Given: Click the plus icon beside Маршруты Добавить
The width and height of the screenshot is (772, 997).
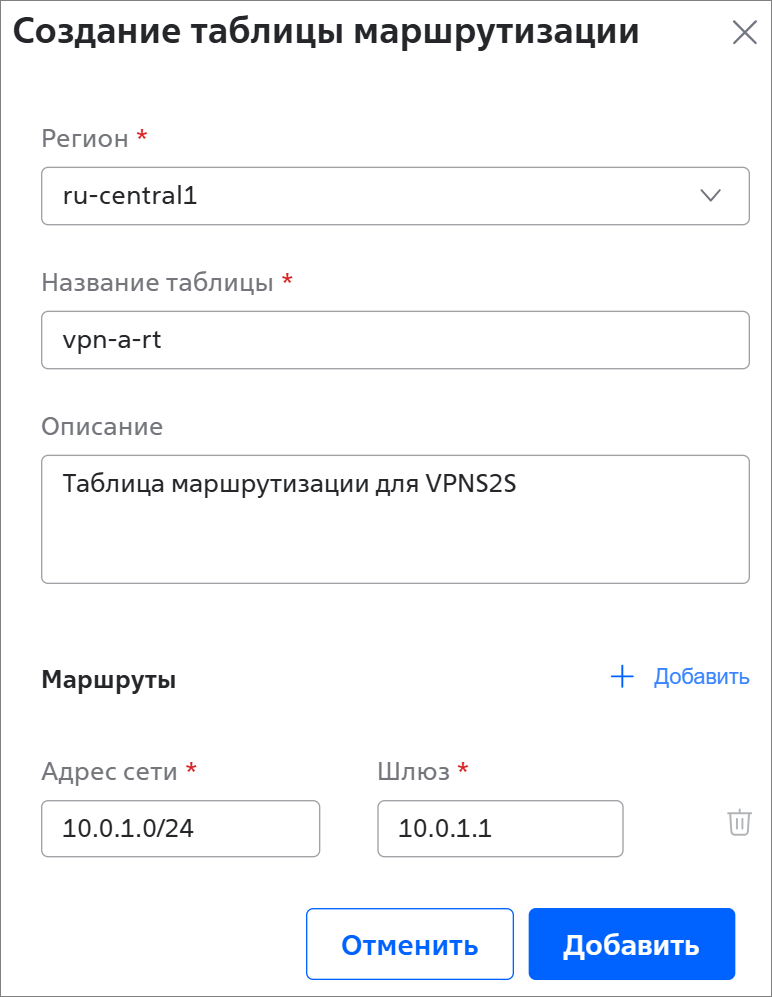Looking at the screenshot, I should click(622, 677).
